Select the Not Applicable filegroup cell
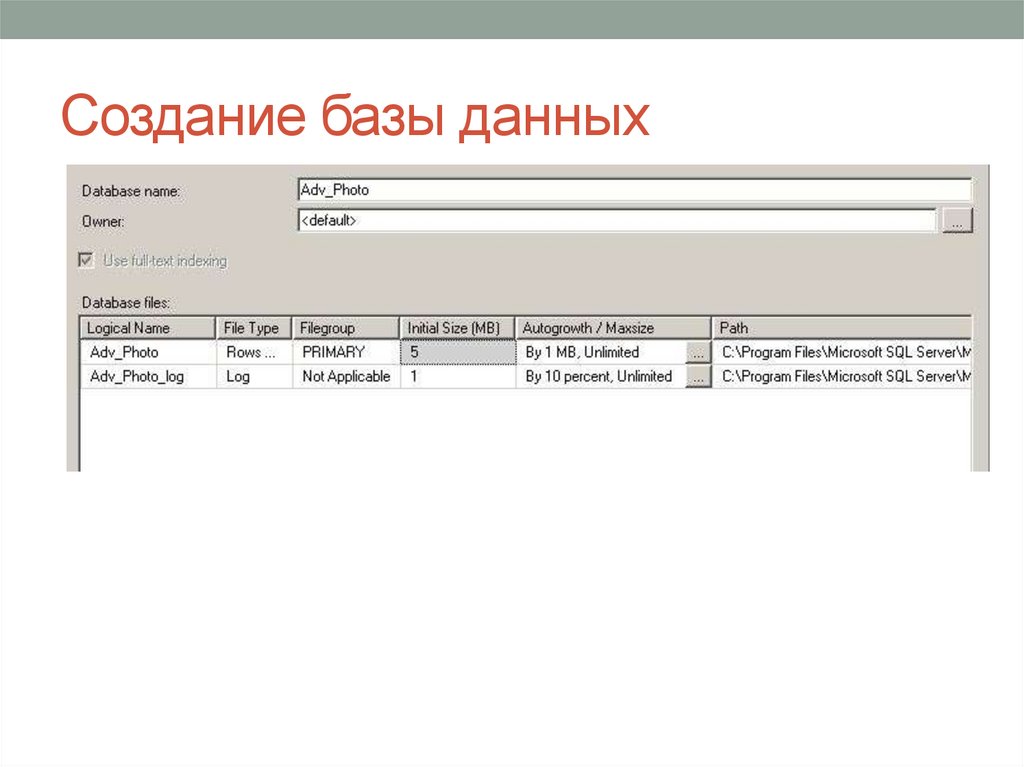 [344, 376]
